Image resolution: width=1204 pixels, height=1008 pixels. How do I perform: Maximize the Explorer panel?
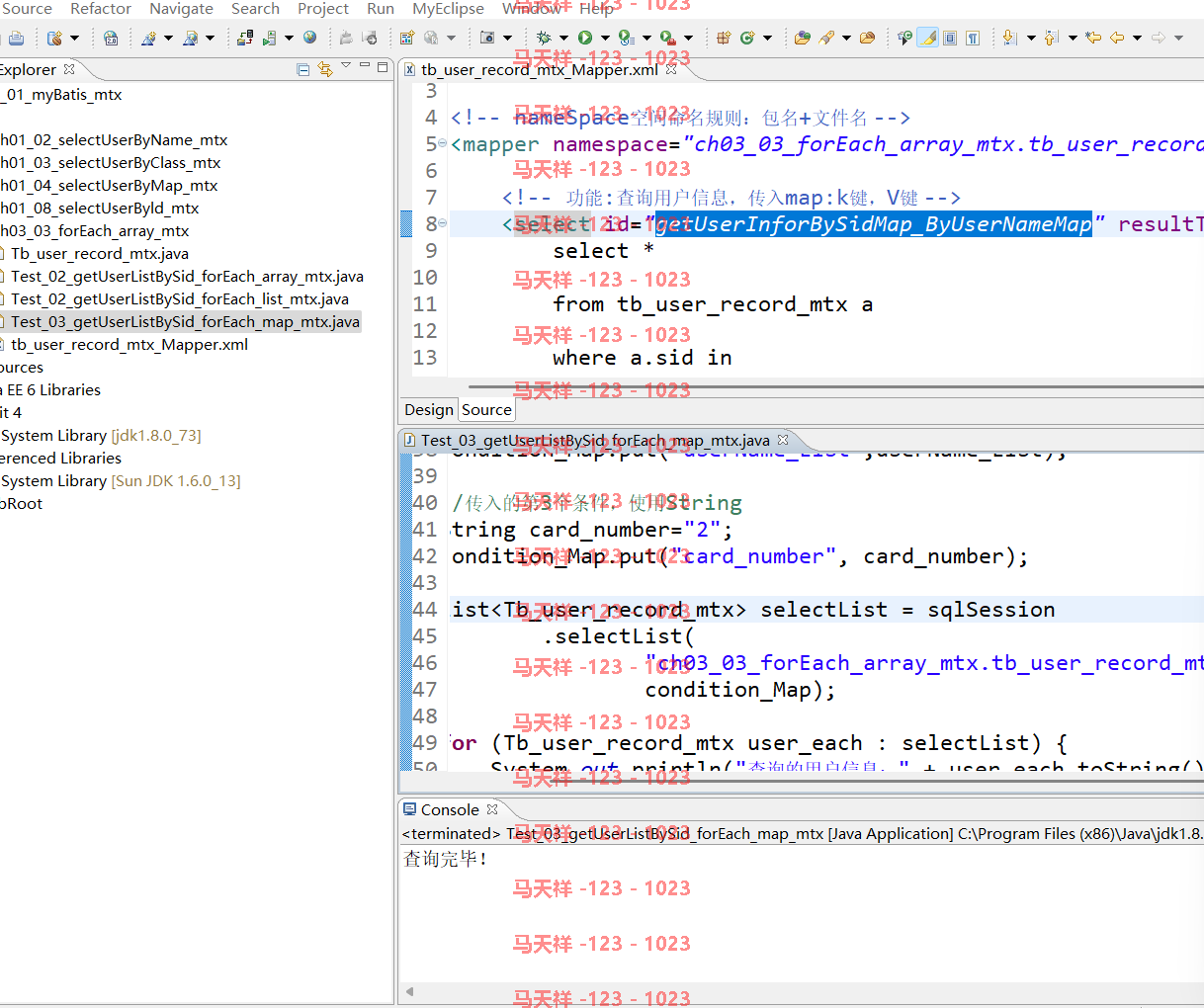pos(384,65)
